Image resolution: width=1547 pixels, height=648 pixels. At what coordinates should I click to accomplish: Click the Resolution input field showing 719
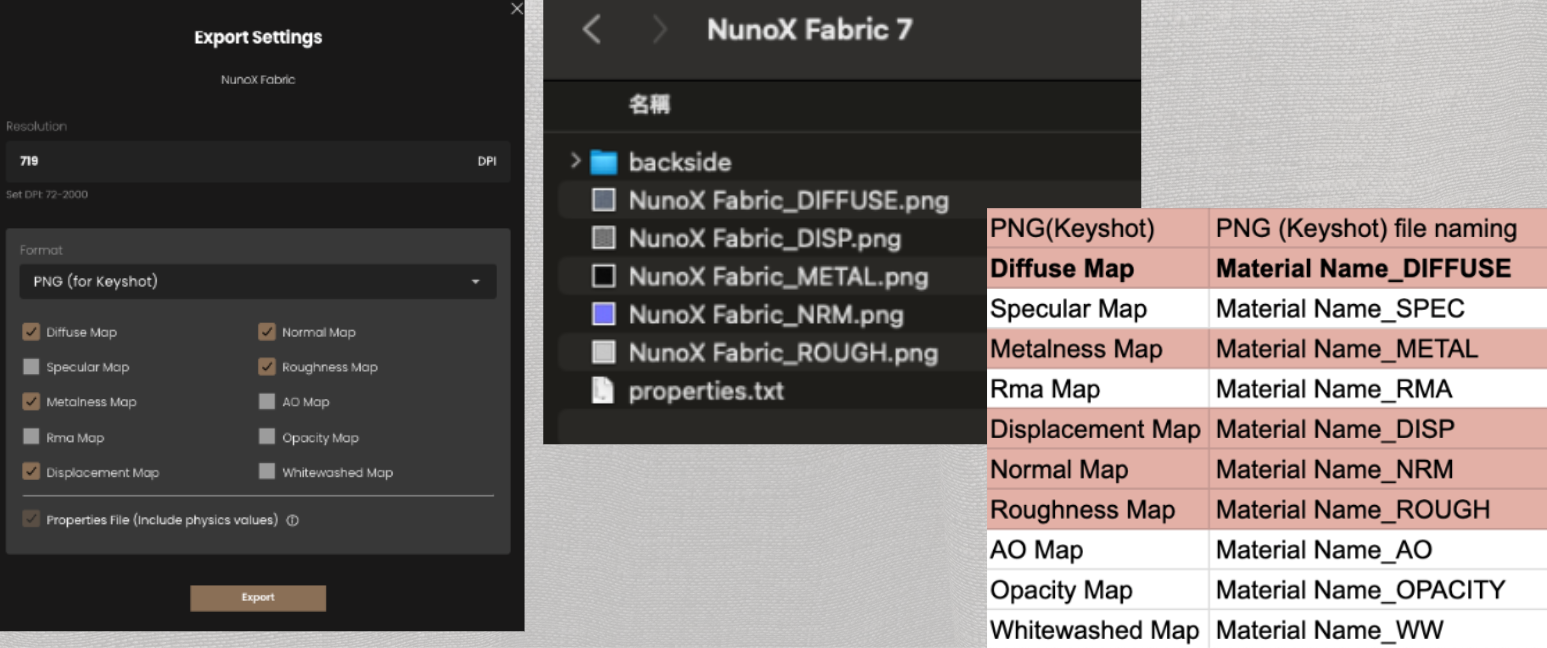pyautogui.click(x=257, y=161)
